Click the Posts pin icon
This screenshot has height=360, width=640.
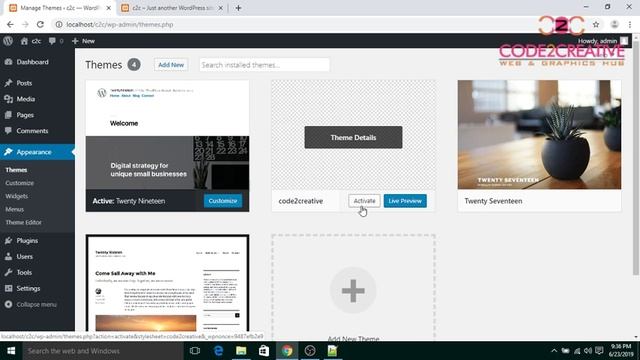coord(8,83)
